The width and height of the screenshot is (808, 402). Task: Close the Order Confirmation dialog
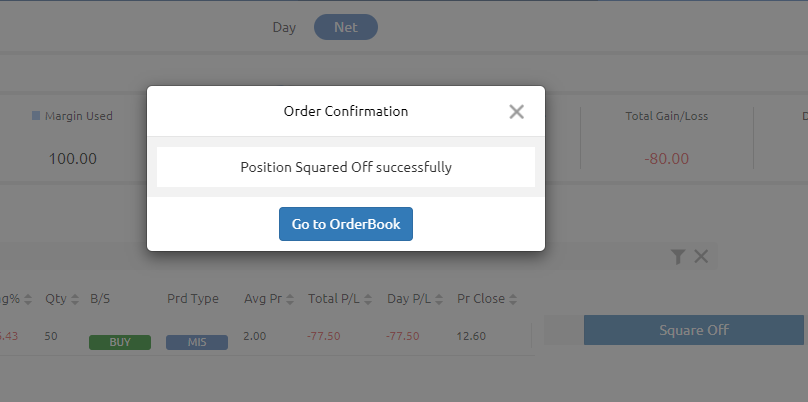[516, 111]
